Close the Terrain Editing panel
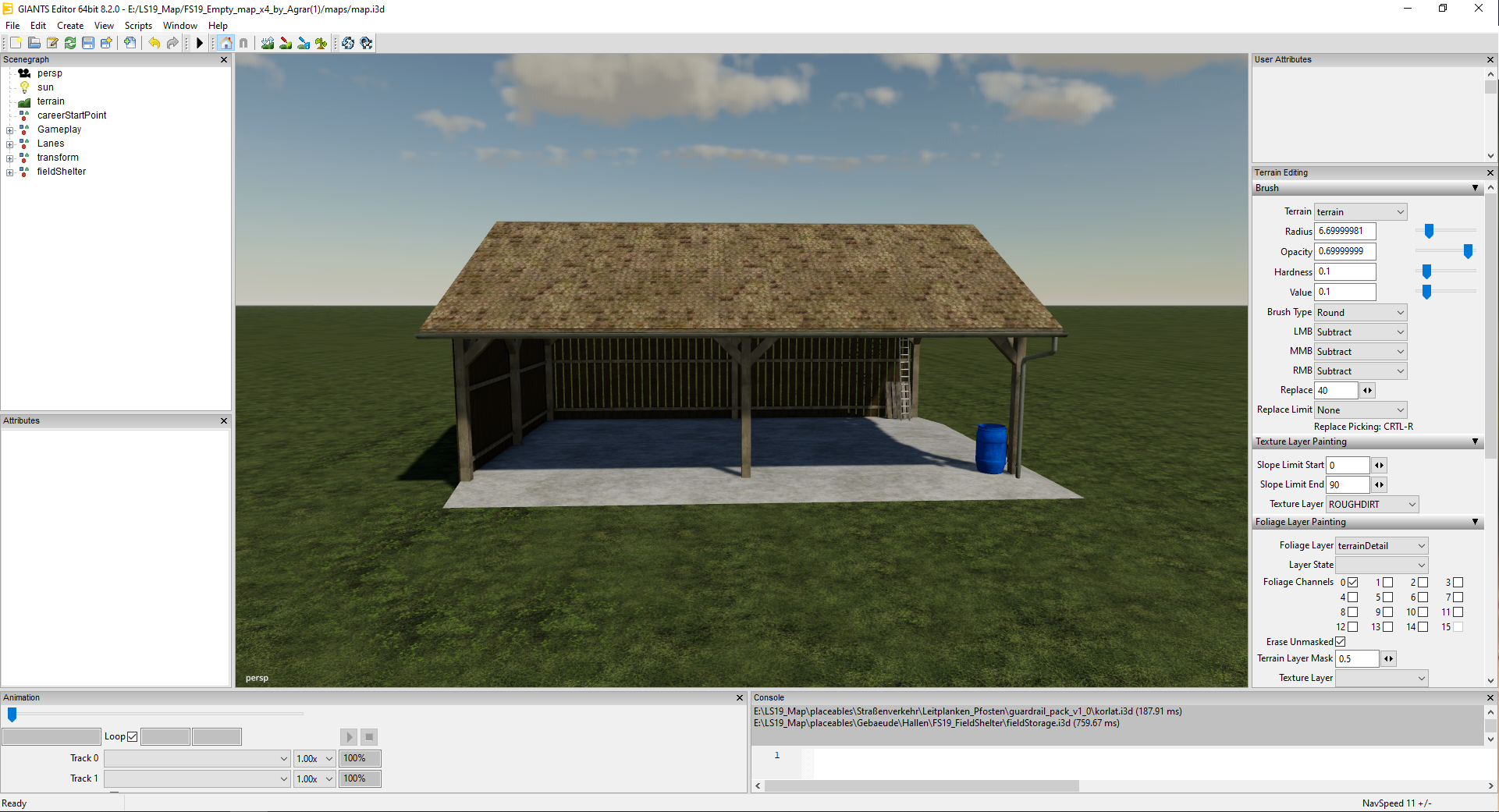 [1490, 172]
